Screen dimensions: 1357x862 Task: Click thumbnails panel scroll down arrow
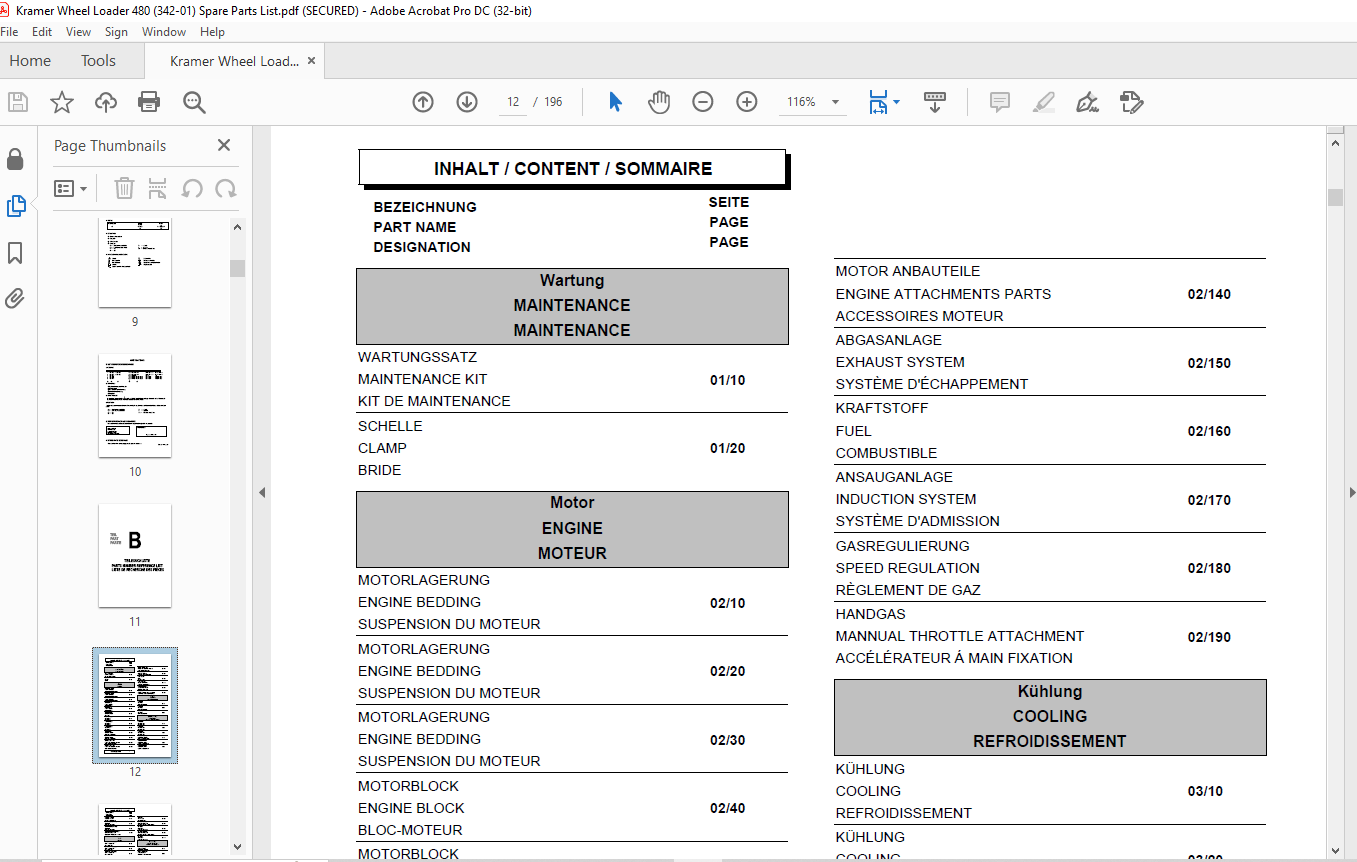237,847
